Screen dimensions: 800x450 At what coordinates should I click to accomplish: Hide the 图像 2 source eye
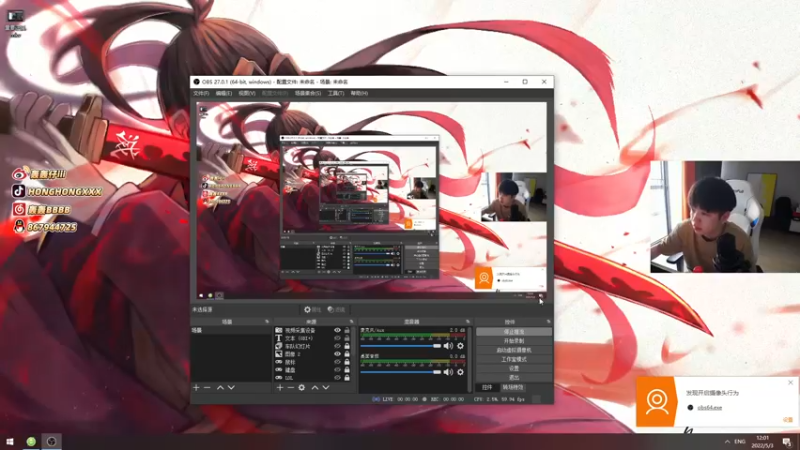pyautogui.click(x=337, y=354)
